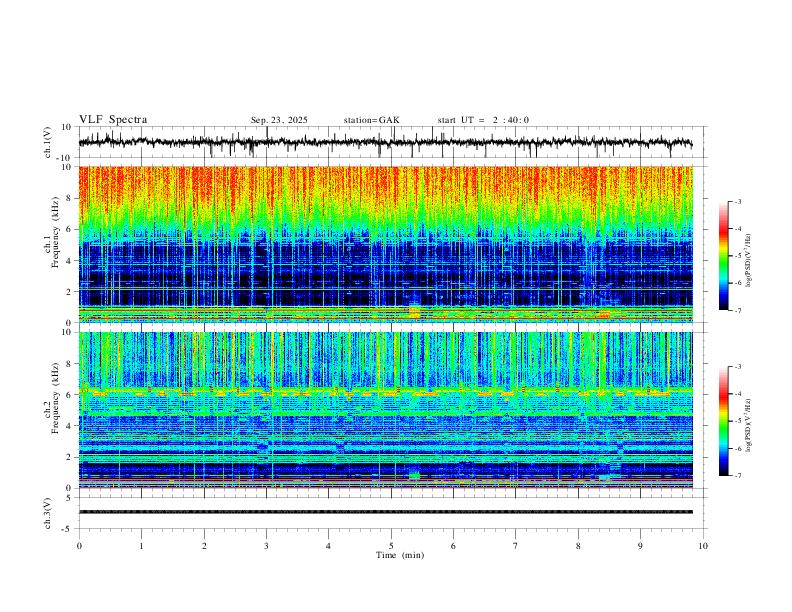Click the 'Time (min)' axis label
792x612 pixels.
pyautogui.click(x=400, y=555)
